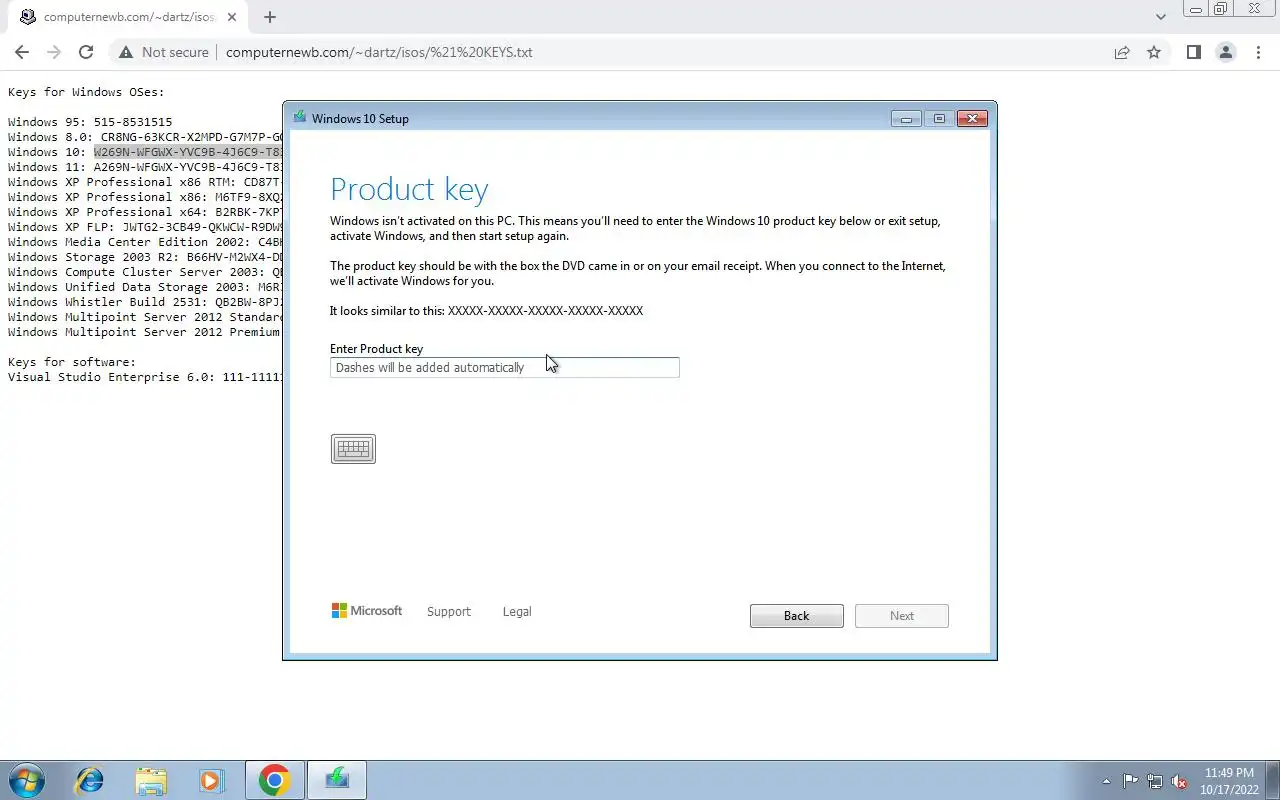Open the Windows Start menu
This screenshot has width=1280, height=800.
27,780
